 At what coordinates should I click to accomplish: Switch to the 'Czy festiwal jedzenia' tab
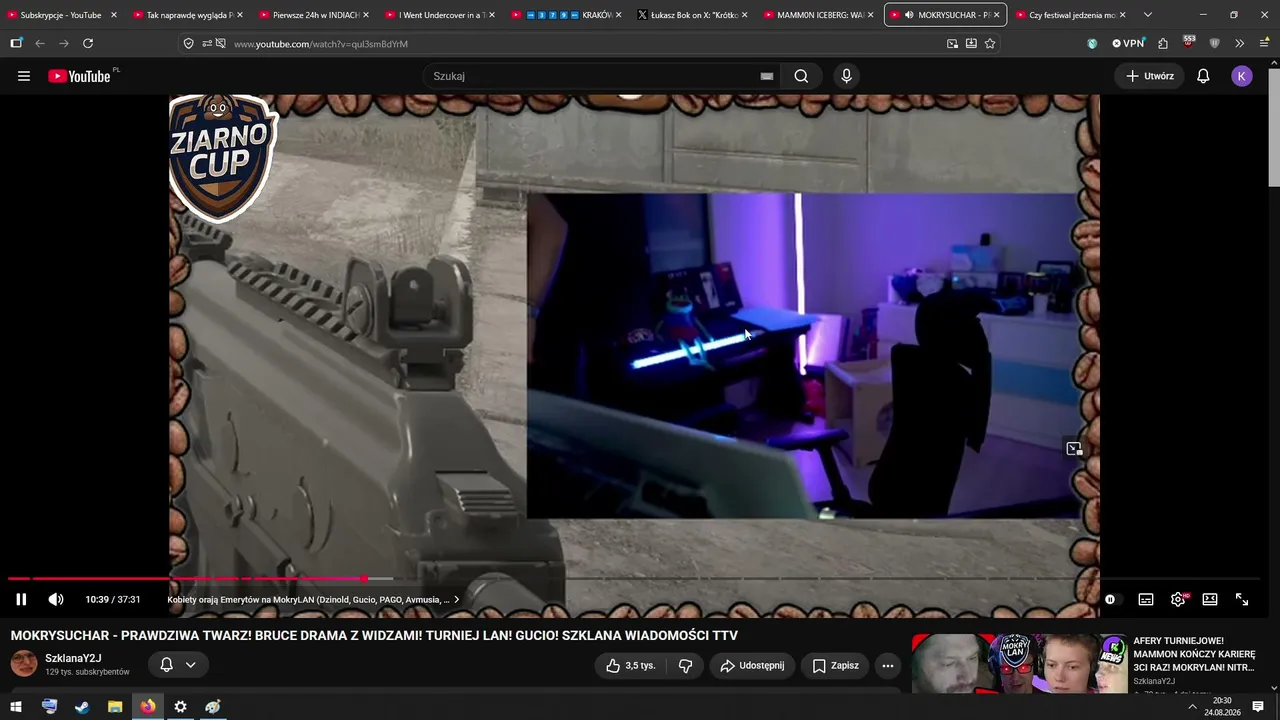coord(1070,15)
